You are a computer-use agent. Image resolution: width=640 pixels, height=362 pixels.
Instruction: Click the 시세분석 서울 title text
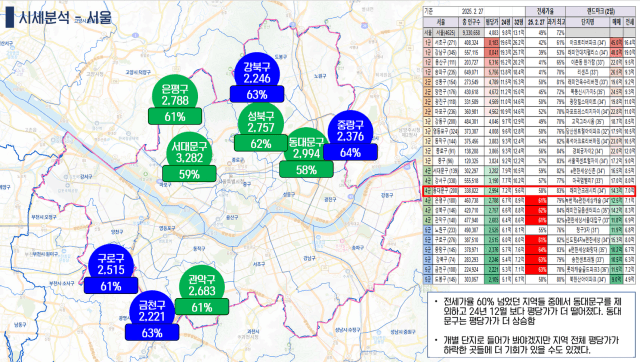(64, 18)
